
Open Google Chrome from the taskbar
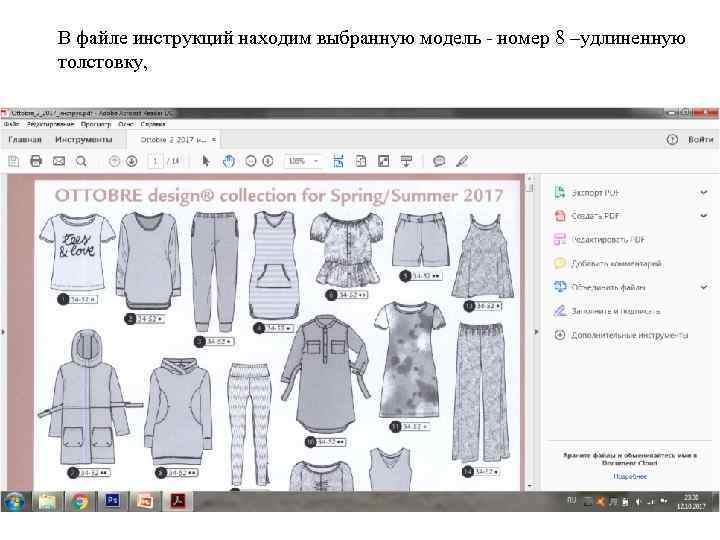coord(80,500)
